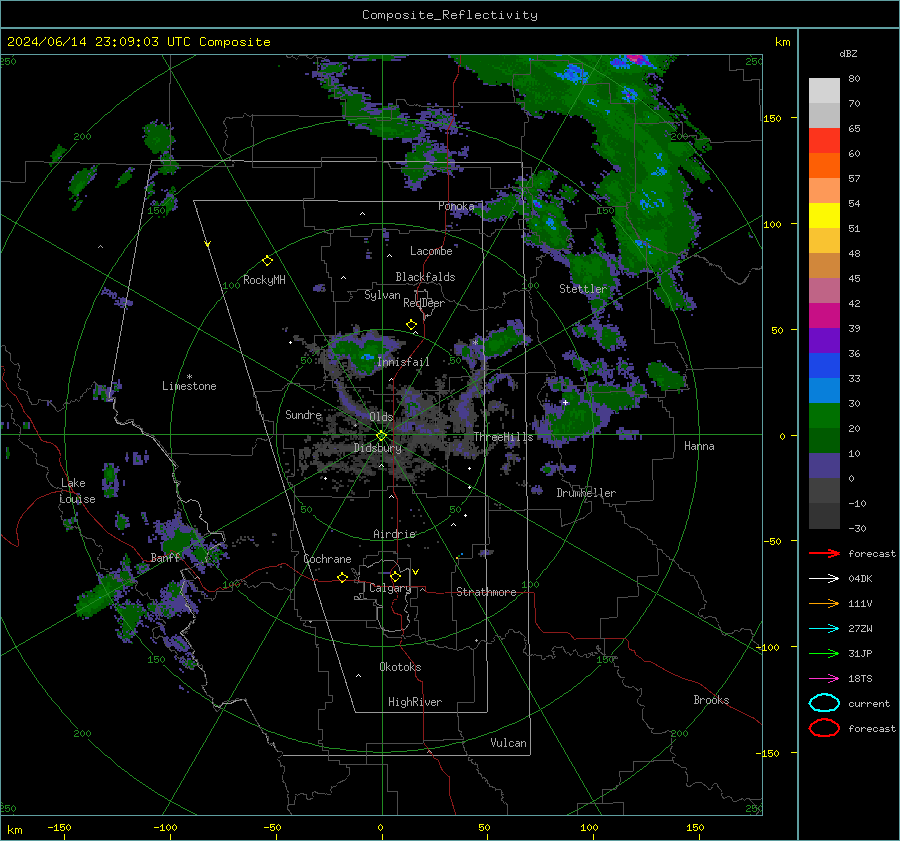Click the Blackfalds label

coord(425,277)
